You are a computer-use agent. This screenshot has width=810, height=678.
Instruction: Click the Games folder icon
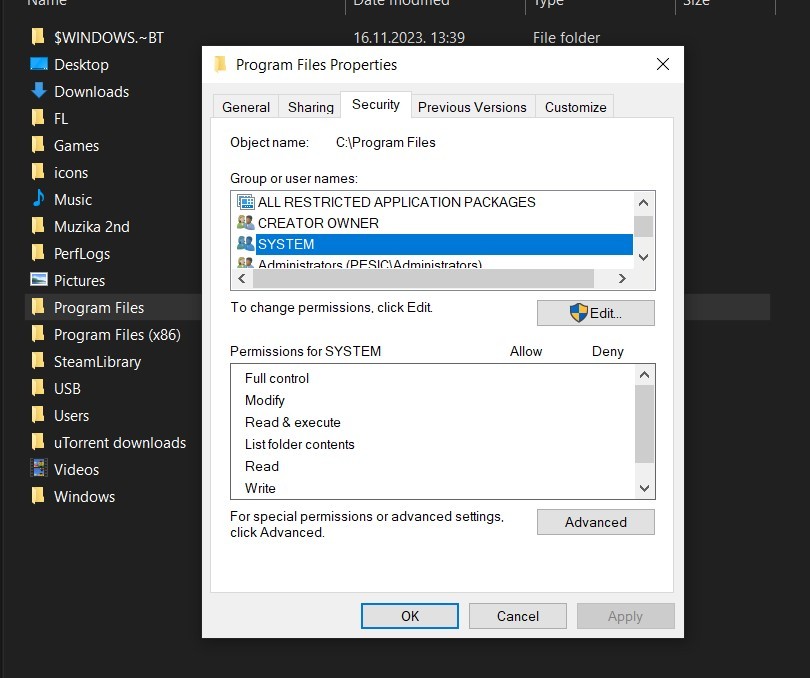(38, 145)
